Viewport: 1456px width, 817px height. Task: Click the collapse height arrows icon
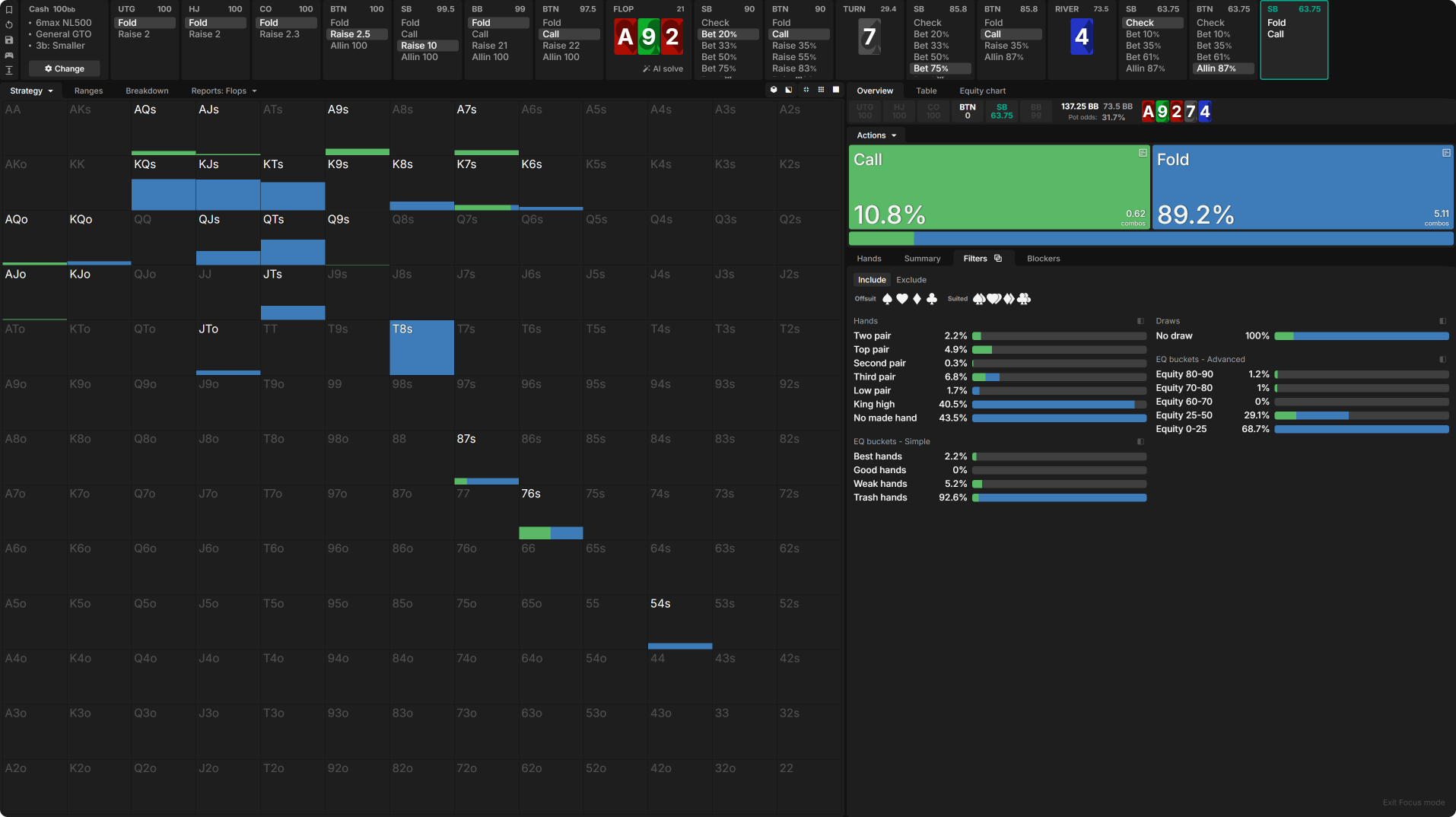pos(9,70)
